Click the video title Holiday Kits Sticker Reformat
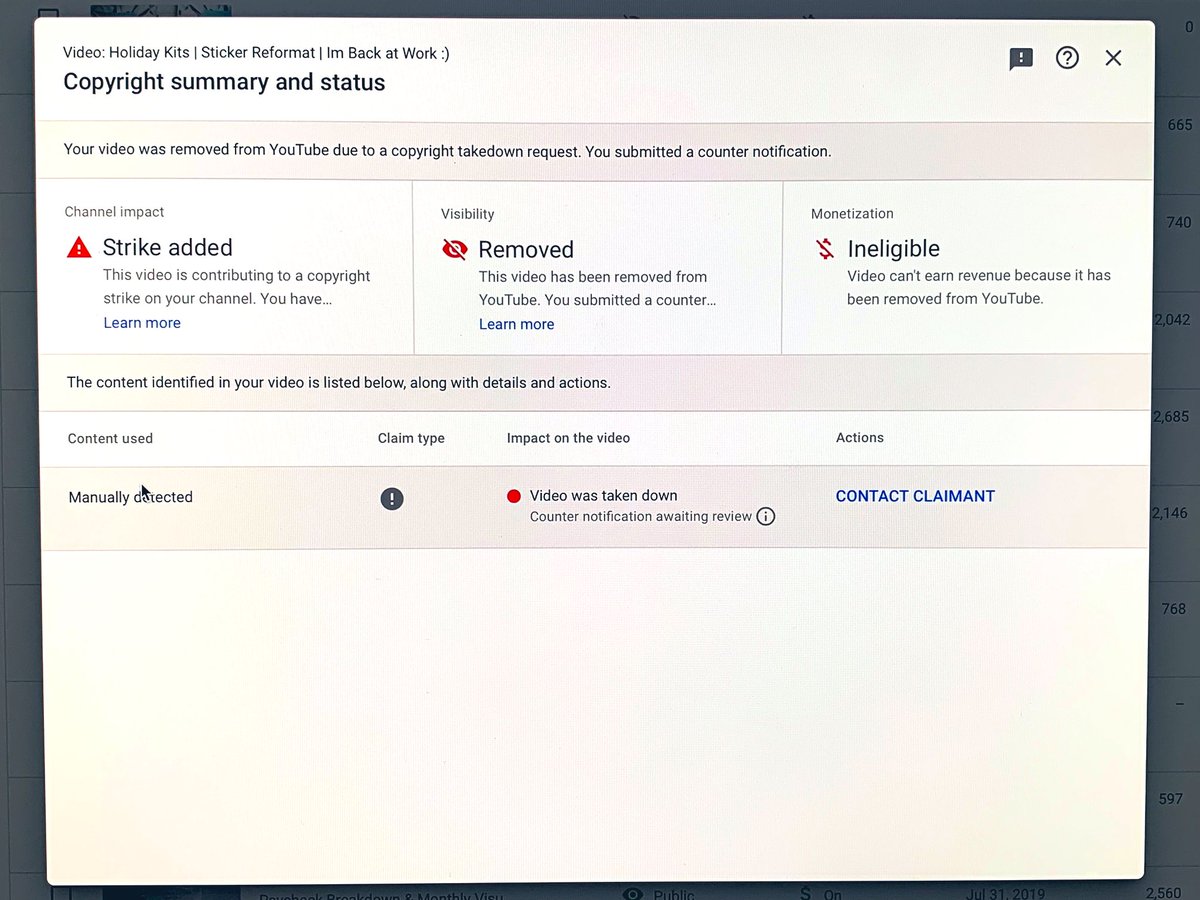The image size is (1200, 900). pyautogui.click(x=256, y=53)
